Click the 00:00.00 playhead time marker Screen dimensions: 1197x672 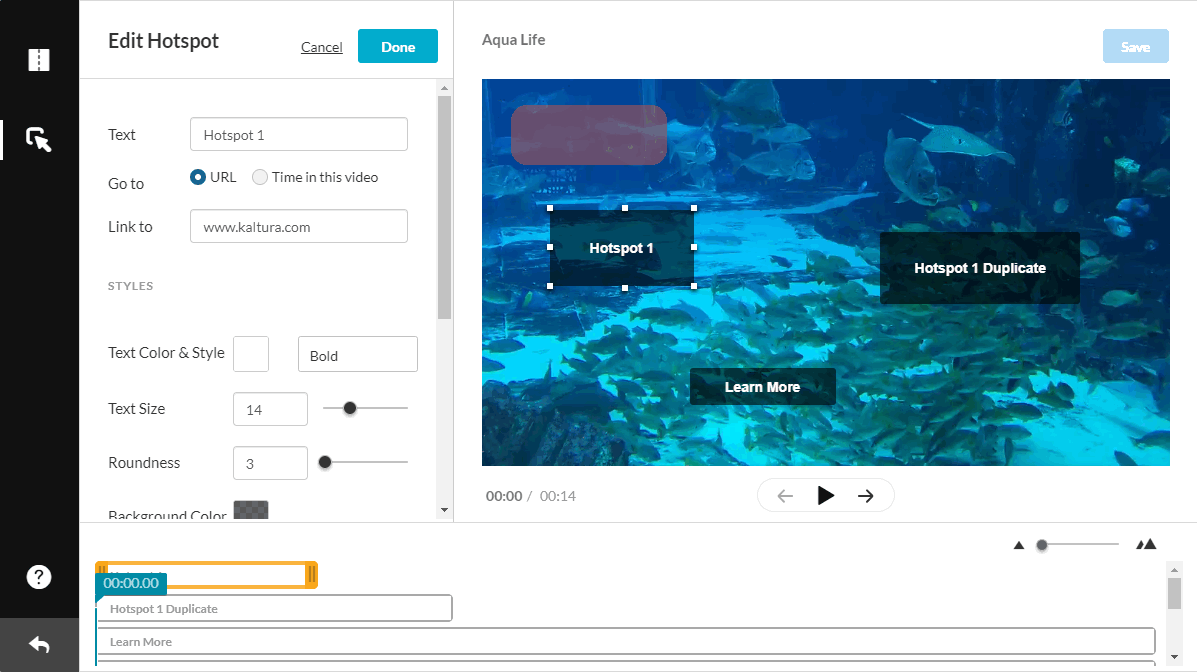click(x=131, y=583)
